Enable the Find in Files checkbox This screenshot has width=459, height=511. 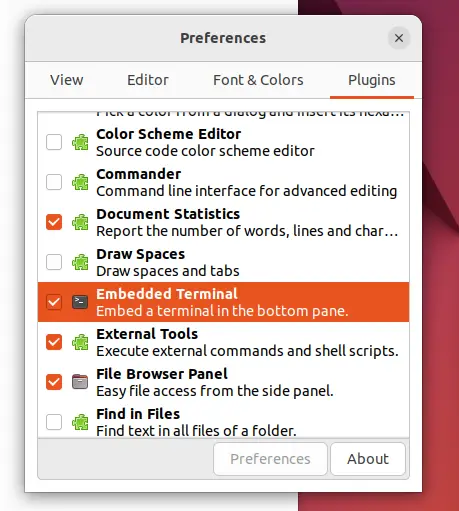tap(54, 422)
